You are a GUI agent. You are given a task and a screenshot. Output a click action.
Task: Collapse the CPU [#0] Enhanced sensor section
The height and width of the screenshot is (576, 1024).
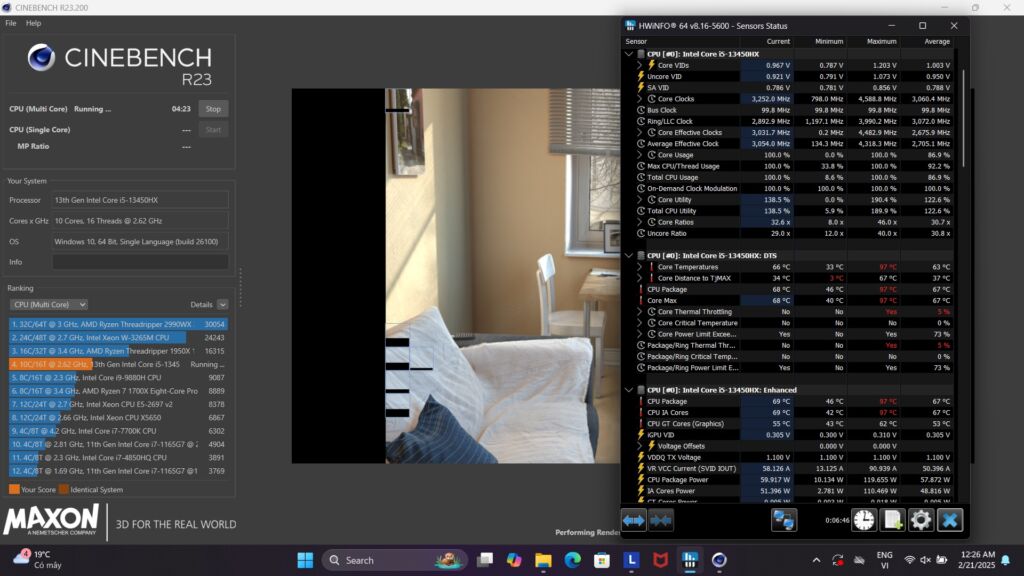(628, 390)
